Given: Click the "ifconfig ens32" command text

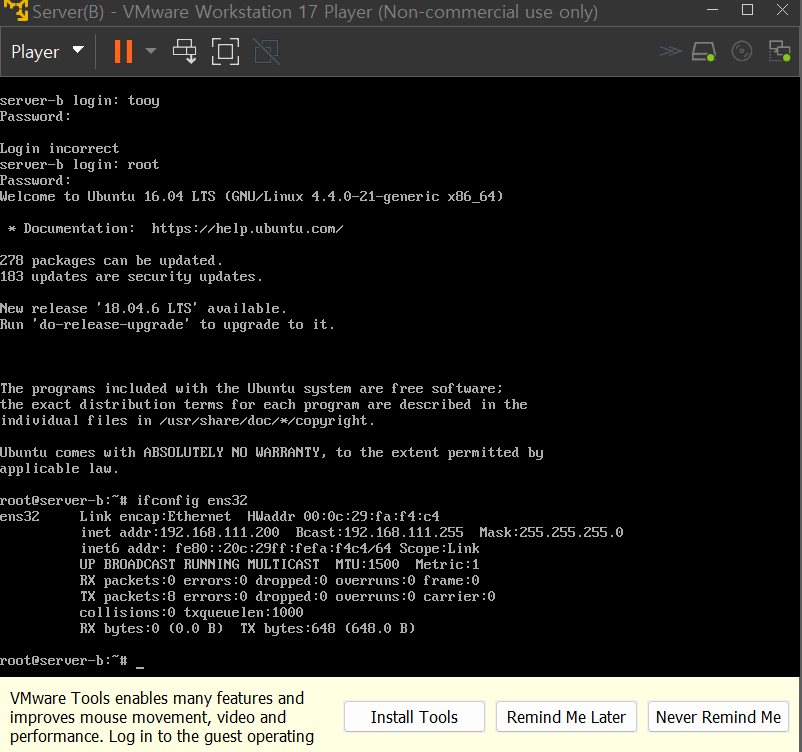Looking at the screenshot, I should 192,500.
